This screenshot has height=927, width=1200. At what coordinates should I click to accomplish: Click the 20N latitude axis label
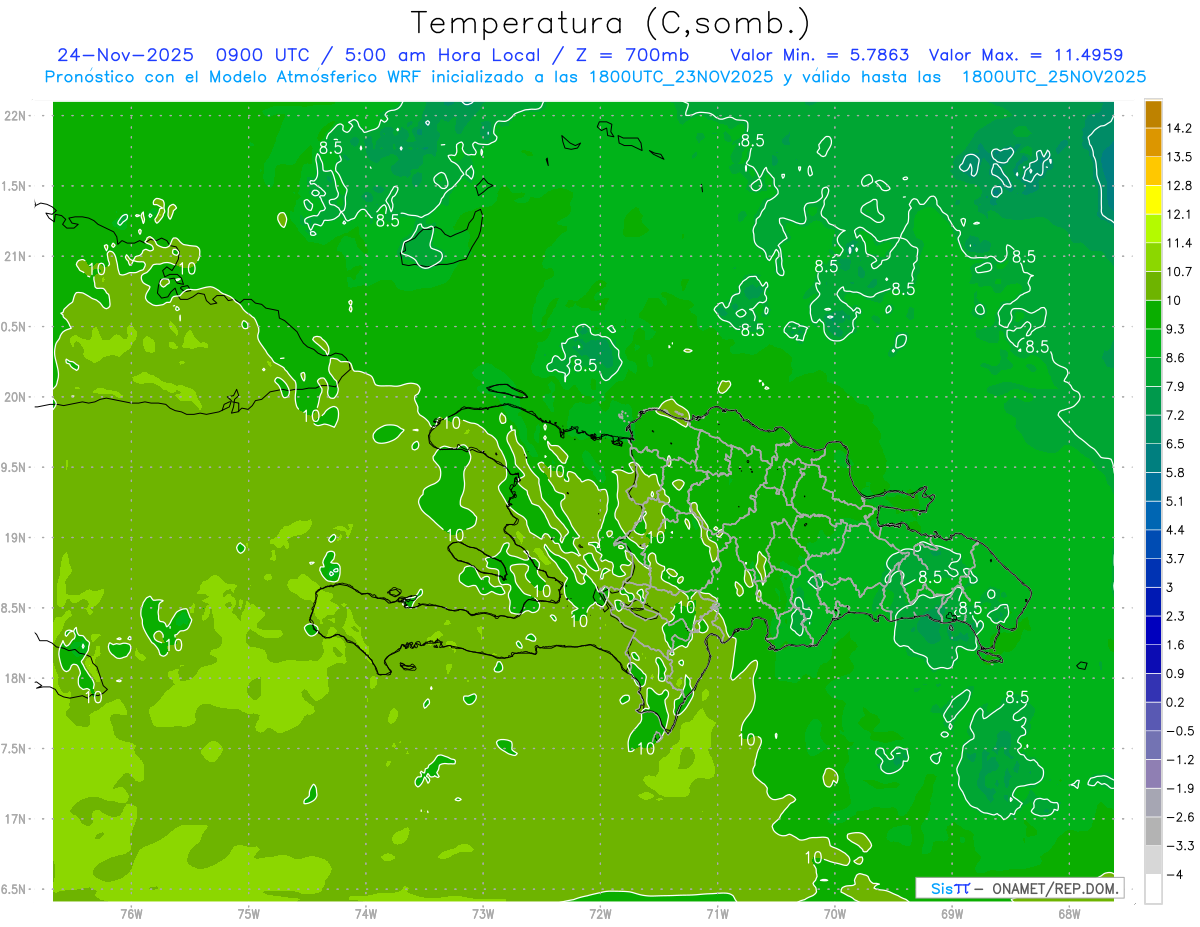click(x=15, y=397)
